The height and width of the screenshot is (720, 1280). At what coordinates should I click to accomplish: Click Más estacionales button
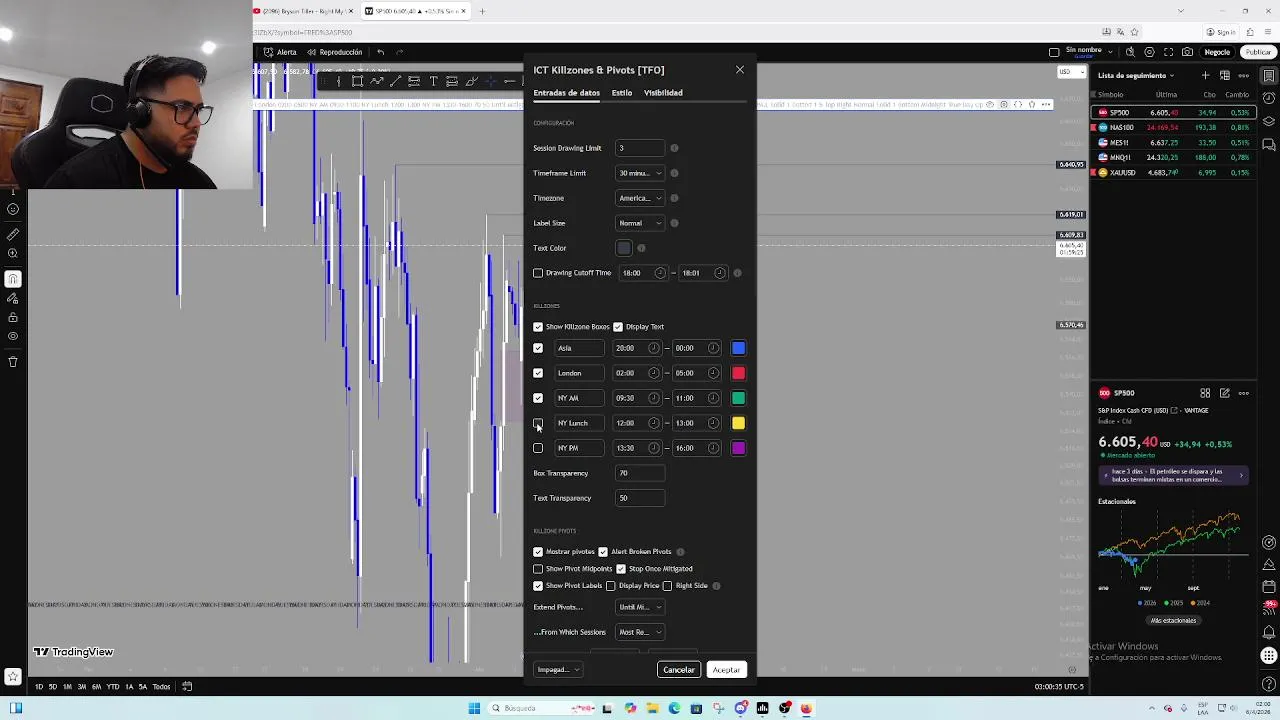tap(1173, 620)
